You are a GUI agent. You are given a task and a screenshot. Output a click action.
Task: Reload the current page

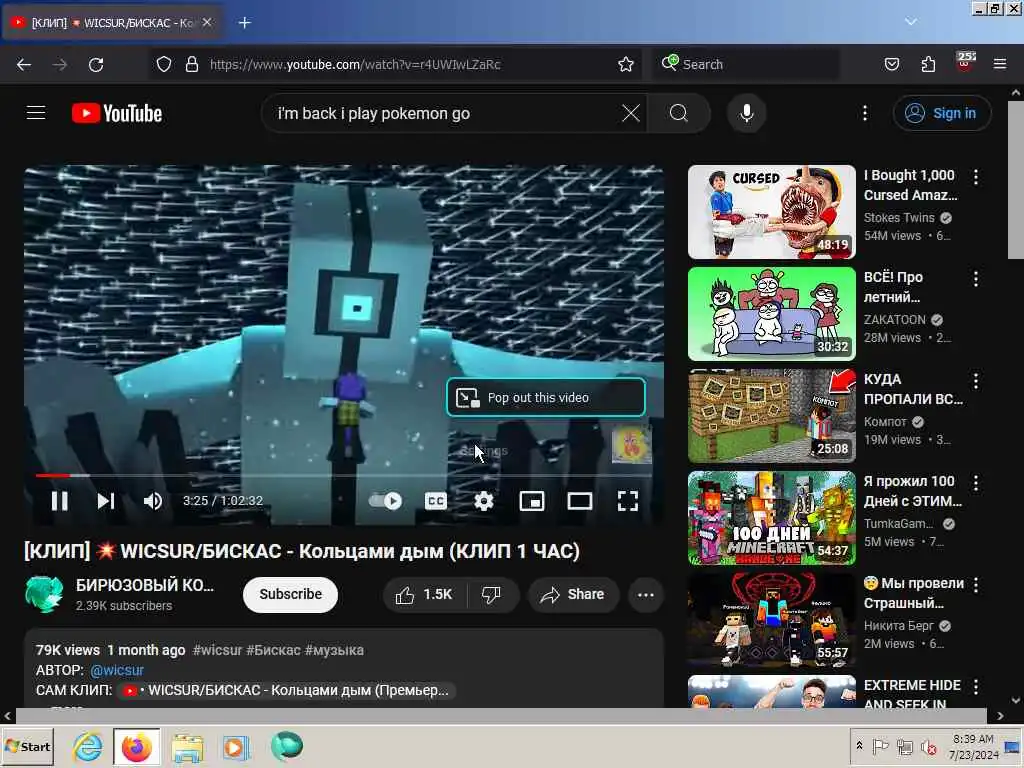[96, 64]
